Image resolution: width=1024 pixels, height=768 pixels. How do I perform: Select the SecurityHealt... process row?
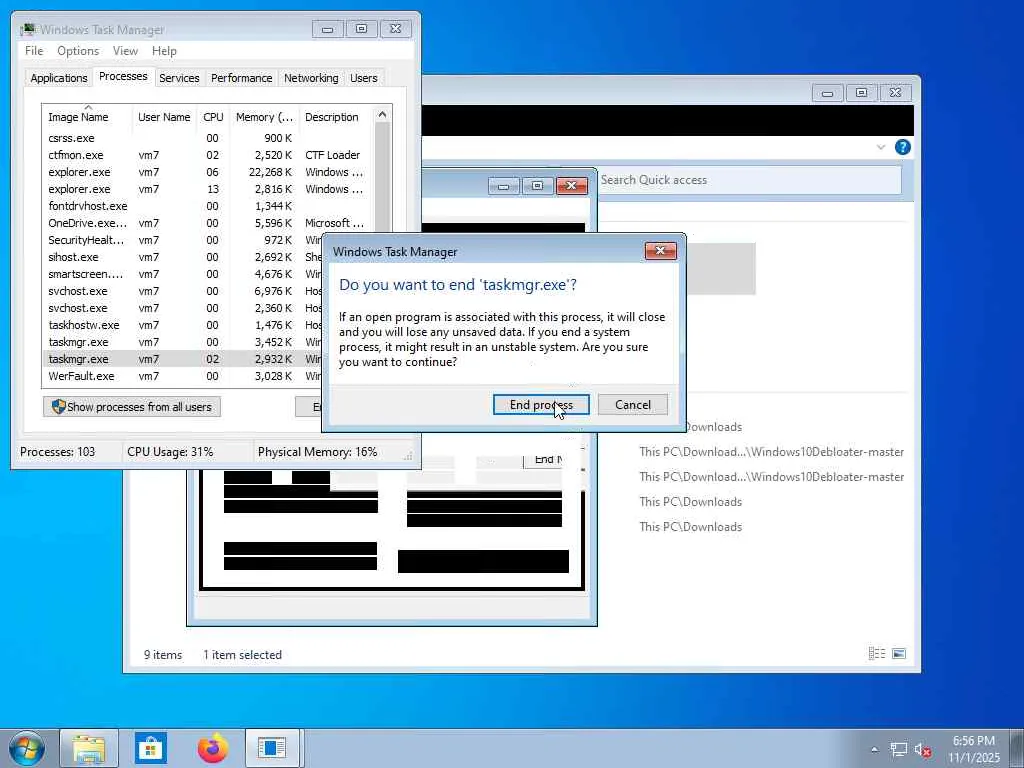(183, 240)
